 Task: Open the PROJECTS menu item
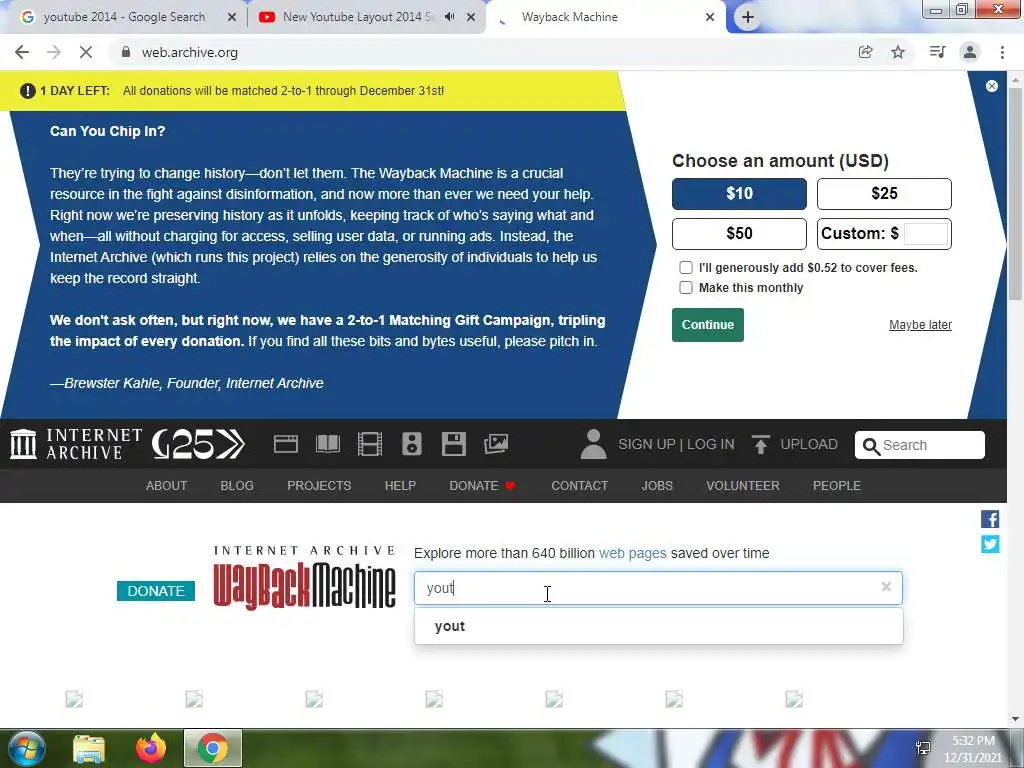pyautogui.click(x=319, y=486)
